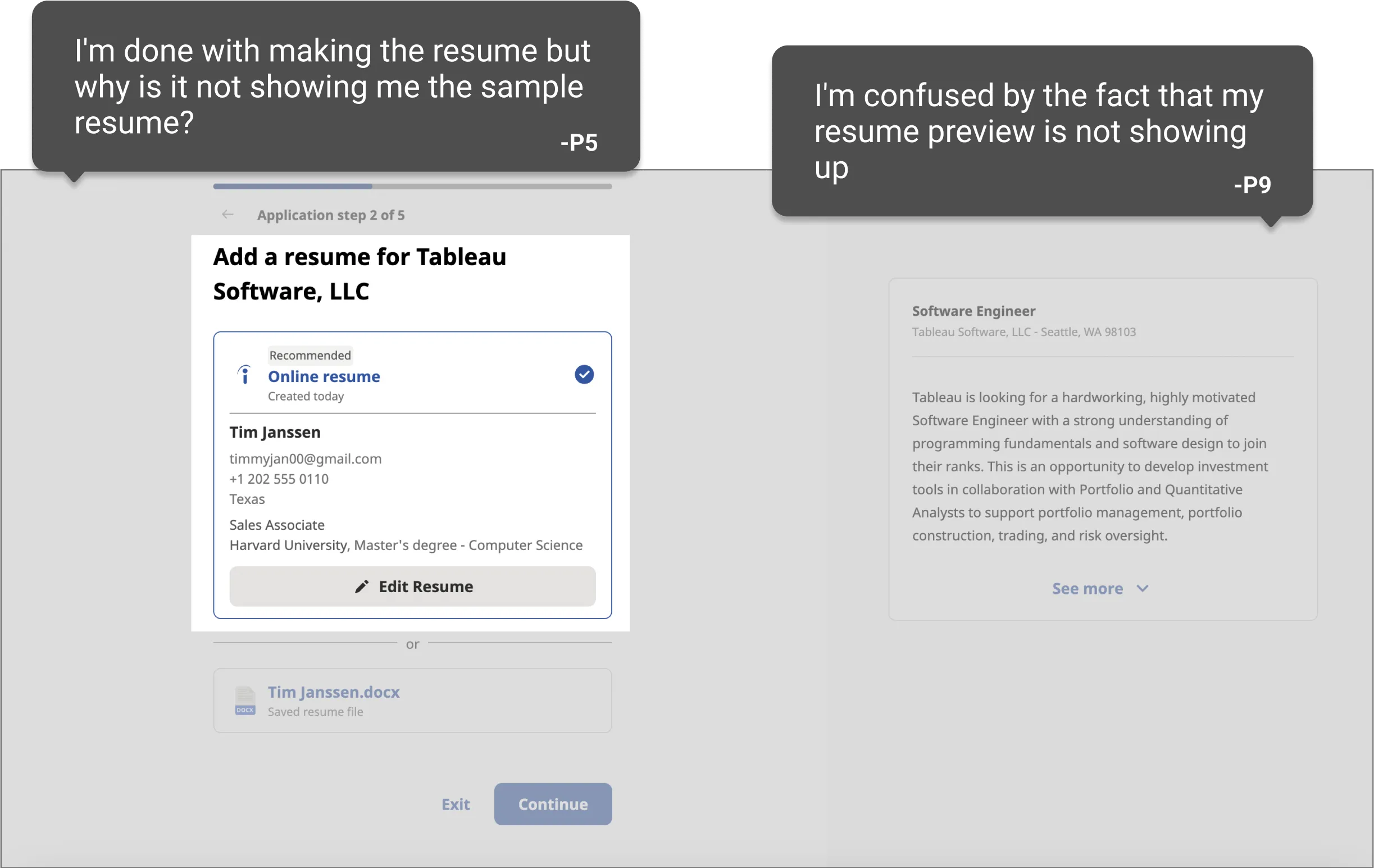1374x868 pixels.
Task: Click the DOCX file icon
Action: (x=245, y=701)
